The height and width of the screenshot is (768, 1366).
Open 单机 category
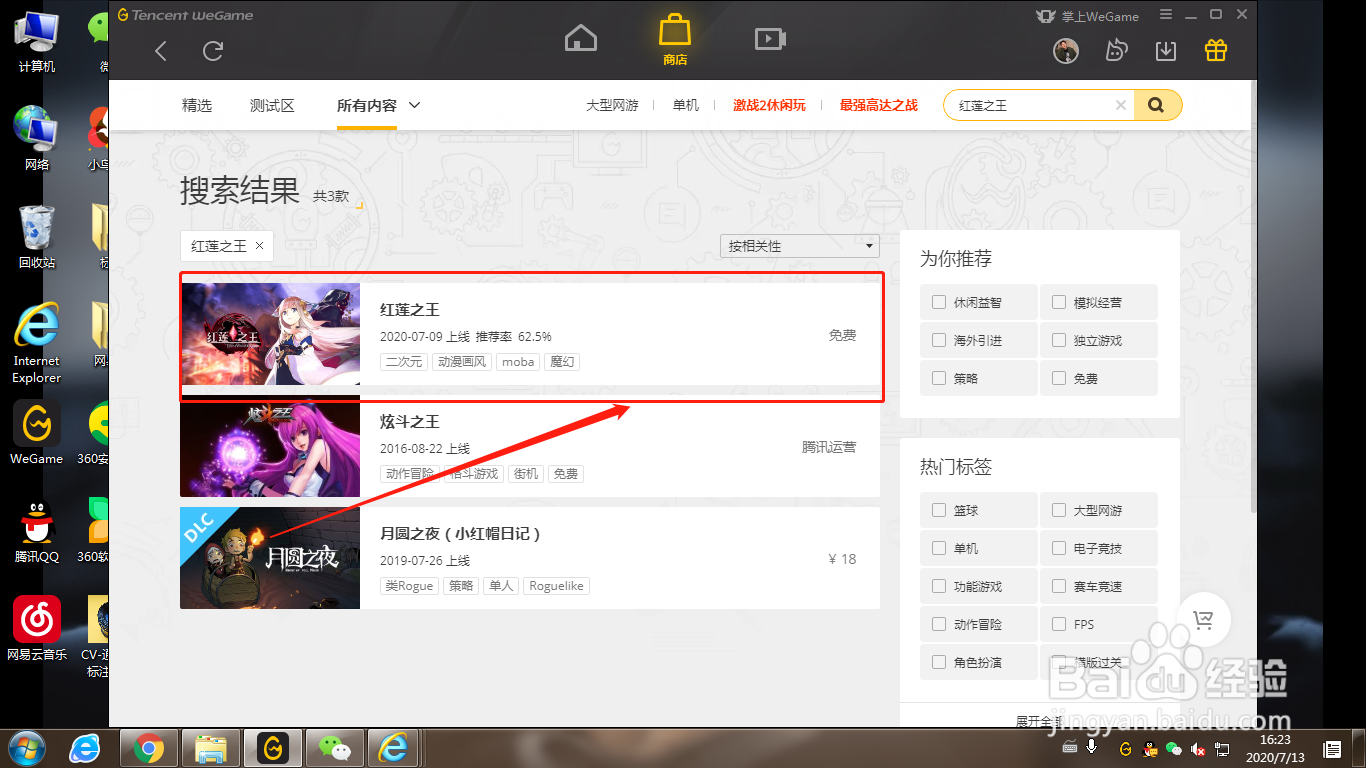pyautogui.click(x=686, y=105)
